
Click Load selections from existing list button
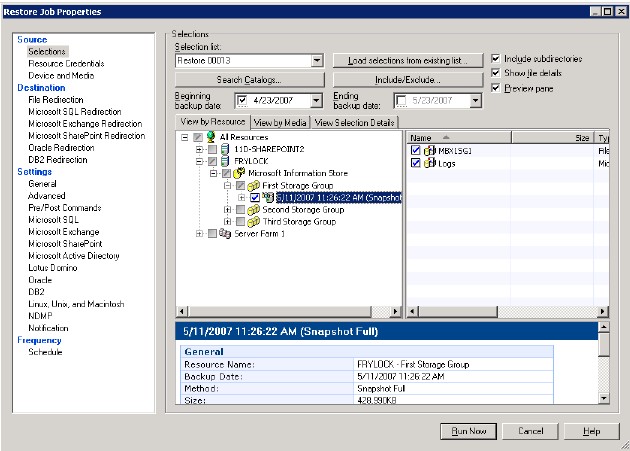[407, 61]
